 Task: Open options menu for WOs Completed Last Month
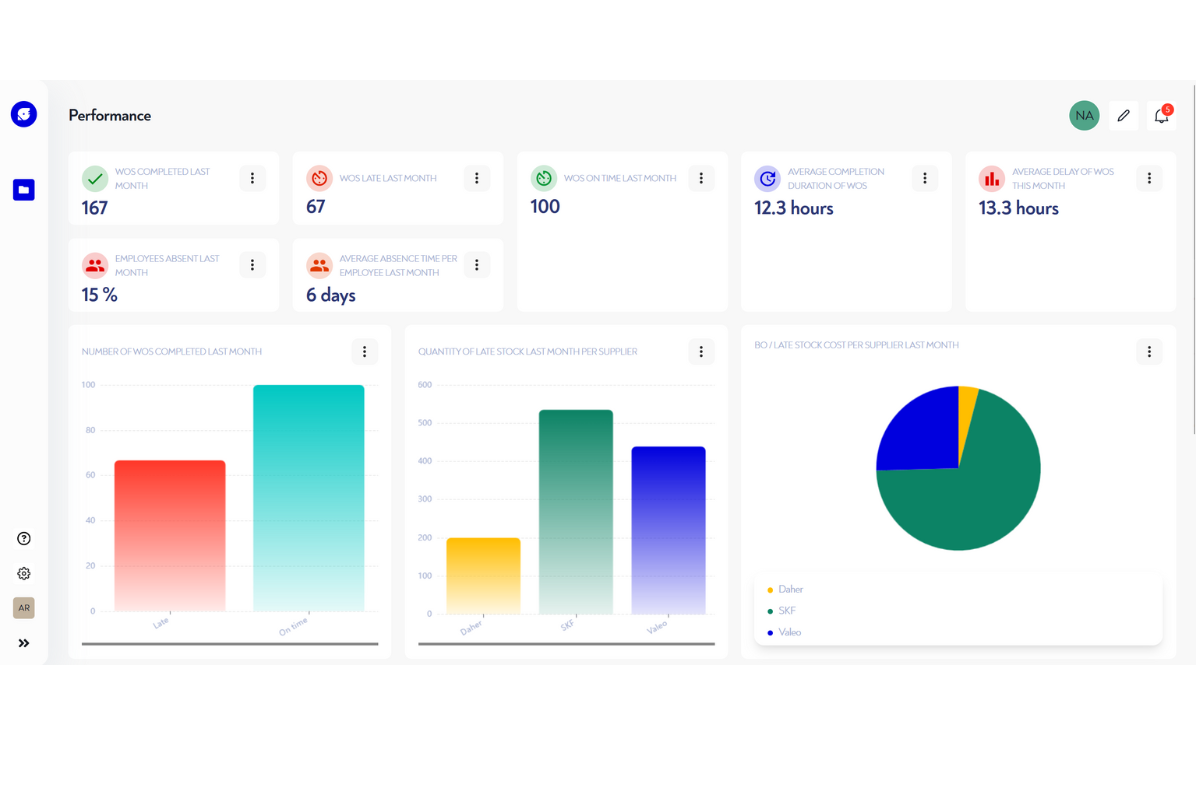click(252, 178)
